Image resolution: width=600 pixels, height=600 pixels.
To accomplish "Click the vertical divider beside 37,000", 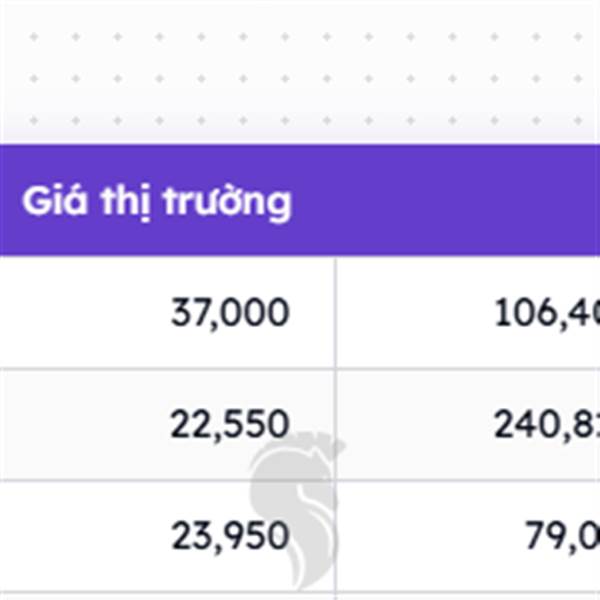I will (336, 313).
